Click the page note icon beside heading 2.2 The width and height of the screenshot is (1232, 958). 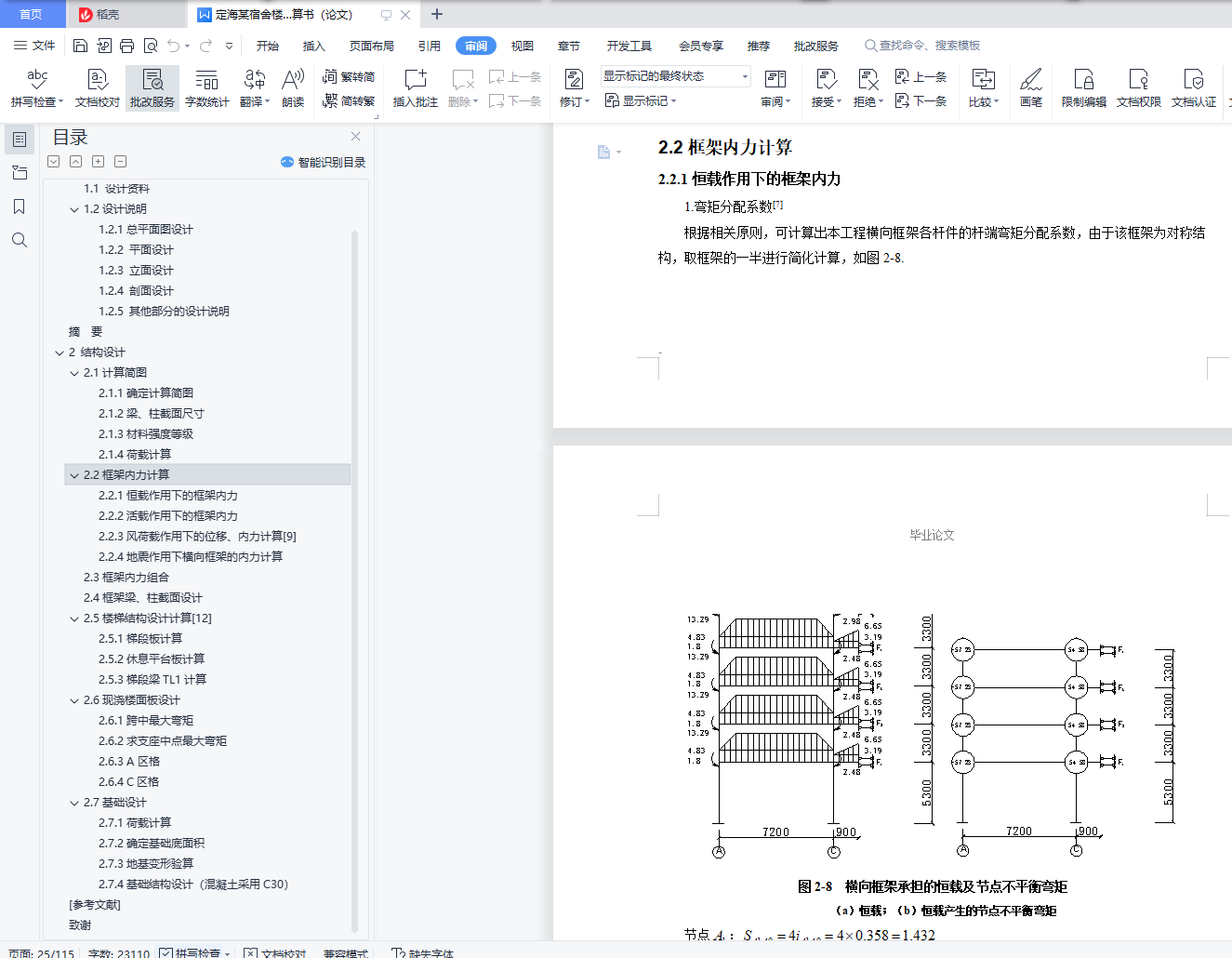click(604, 152)
